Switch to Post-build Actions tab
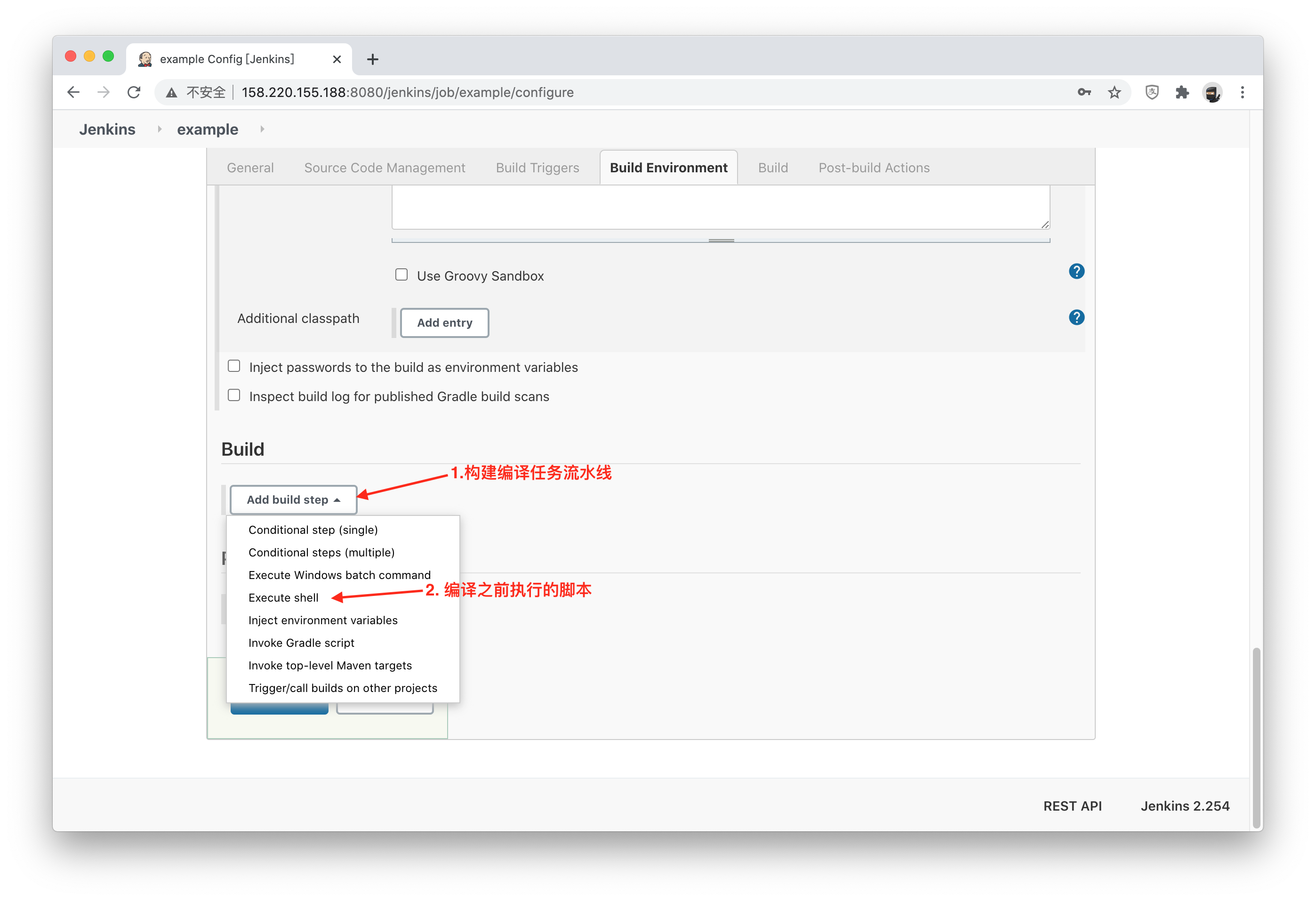 click(874, 168)
